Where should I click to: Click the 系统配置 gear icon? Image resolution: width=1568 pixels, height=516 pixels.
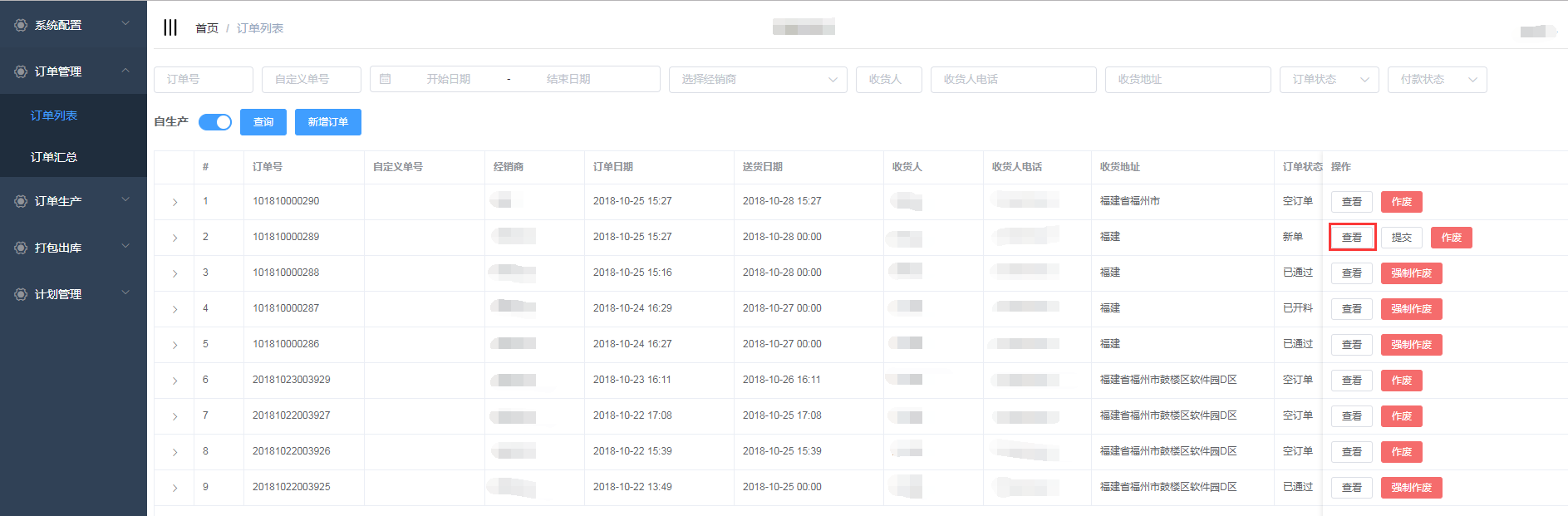pos(21,25)
